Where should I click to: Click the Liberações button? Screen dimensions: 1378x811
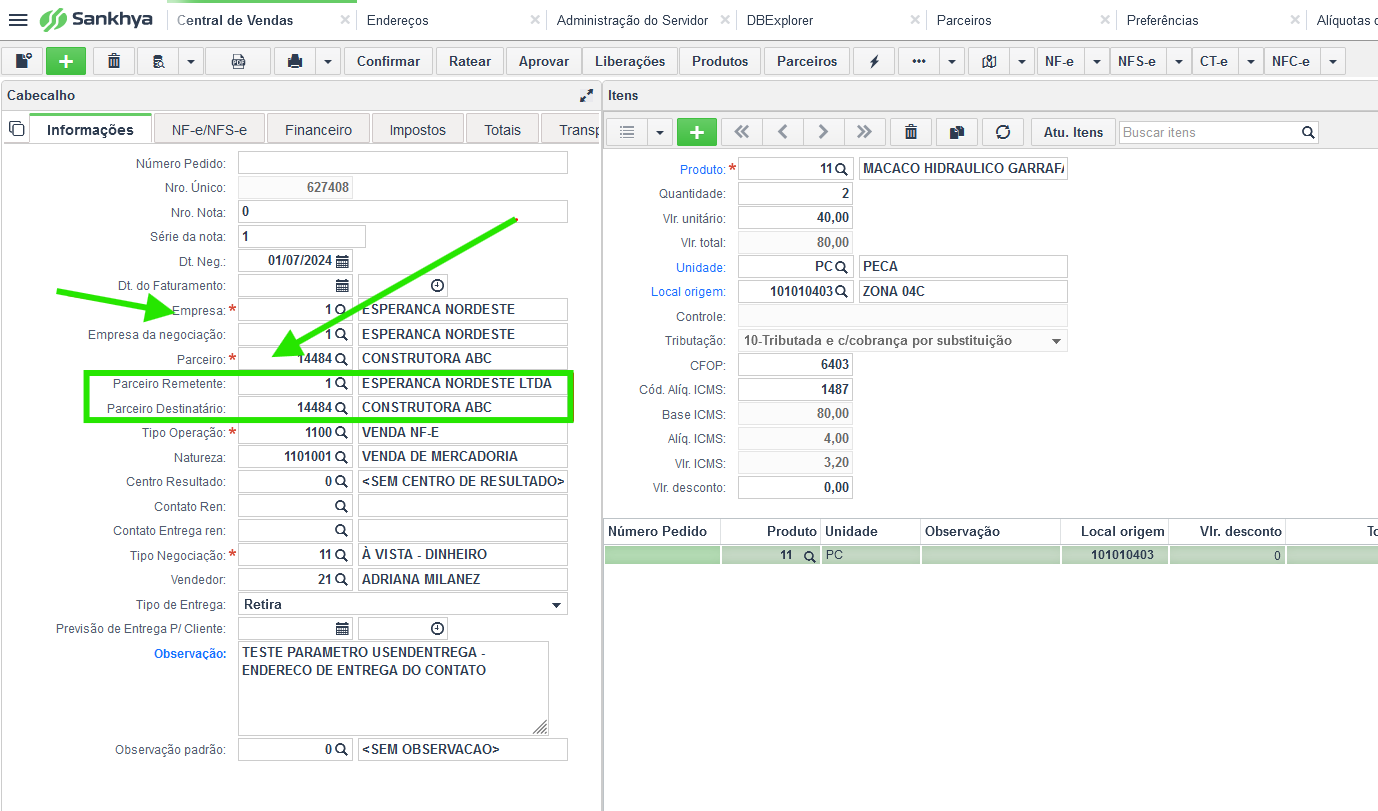tap(630, 61)
